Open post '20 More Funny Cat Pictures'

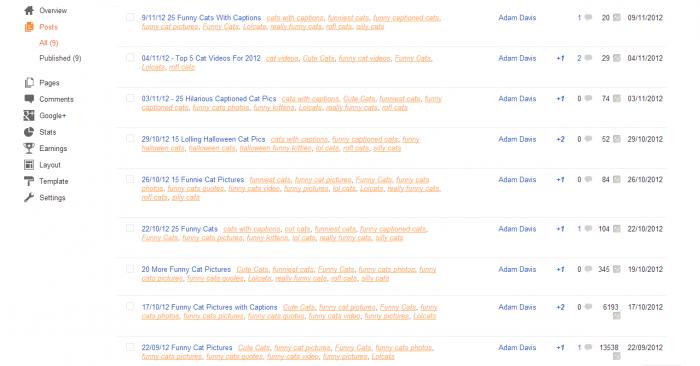pos(186,269)
